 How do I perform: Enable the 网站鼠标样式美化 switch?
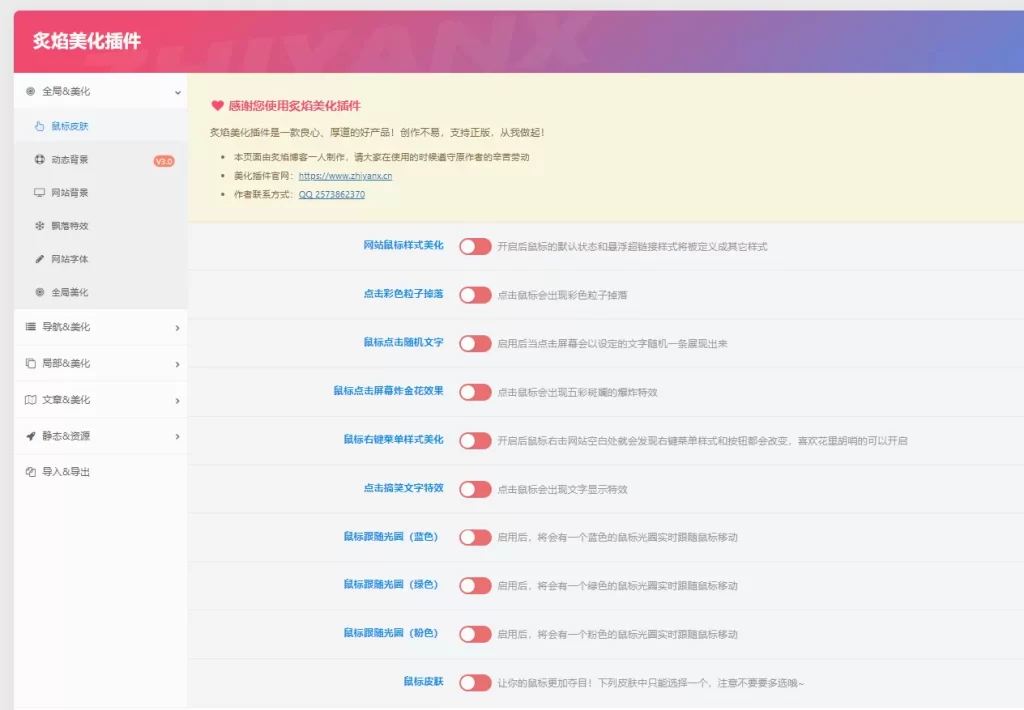[x=475, y=246]
